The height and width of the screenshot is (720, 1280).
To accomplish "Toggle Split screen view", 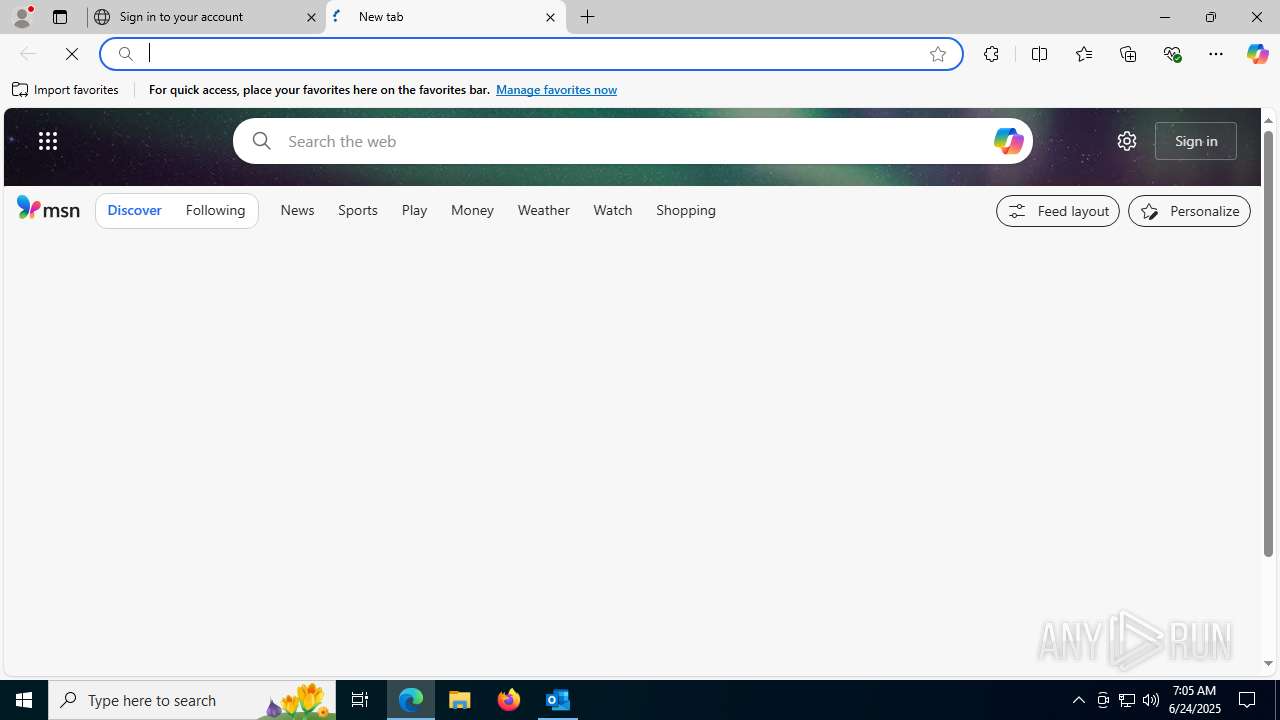I will pos(1039,54).
